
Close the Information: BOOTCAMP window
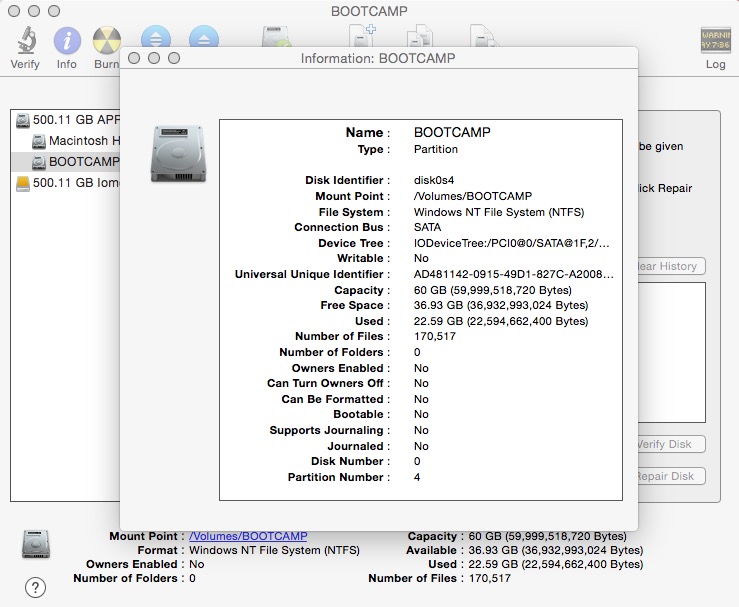134,58
